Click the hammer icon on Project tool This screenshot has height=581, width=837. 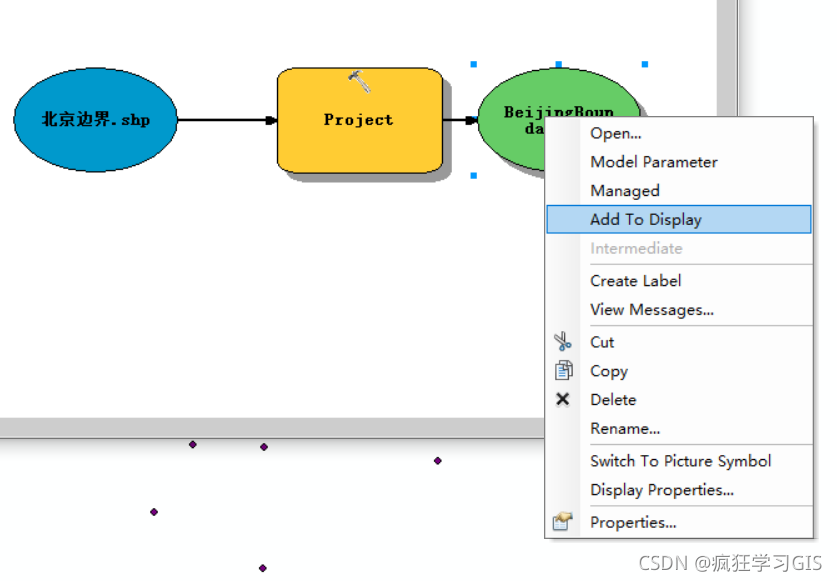tap(360, 81)
